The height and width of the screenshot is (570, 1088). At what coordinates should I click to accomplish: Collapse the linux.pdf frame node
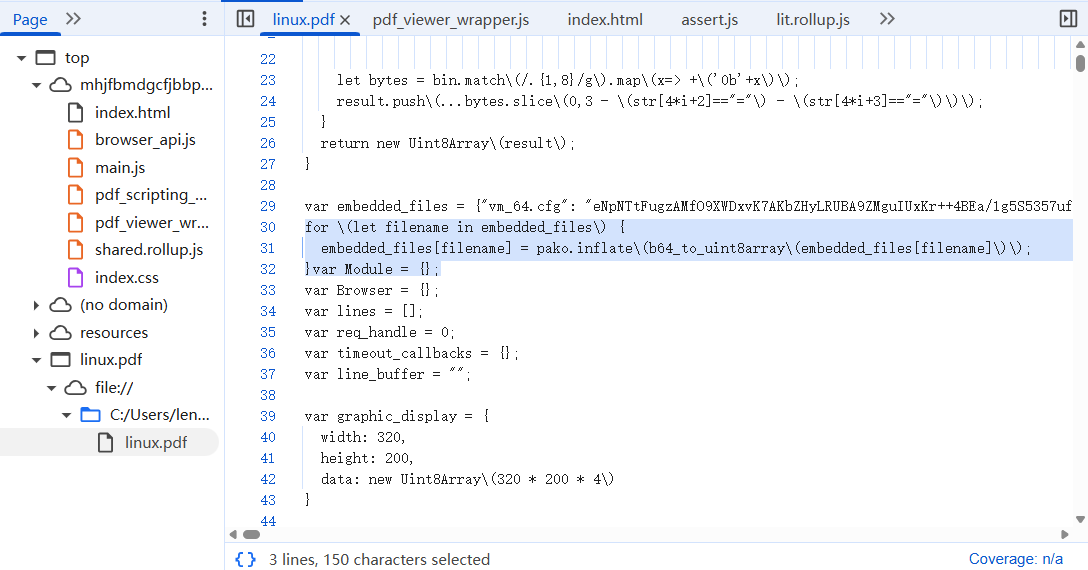click(x=37, y=360)
